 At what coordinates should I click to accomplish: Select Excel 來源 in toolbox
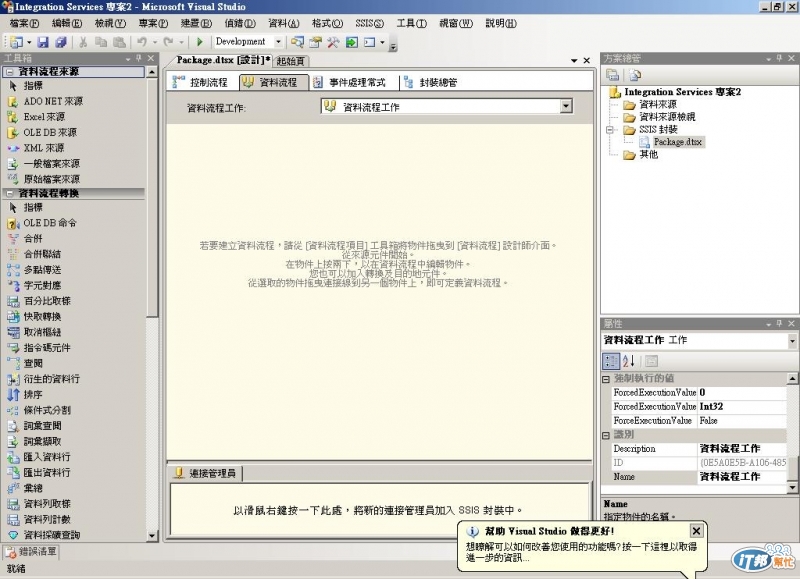point(36,117)
